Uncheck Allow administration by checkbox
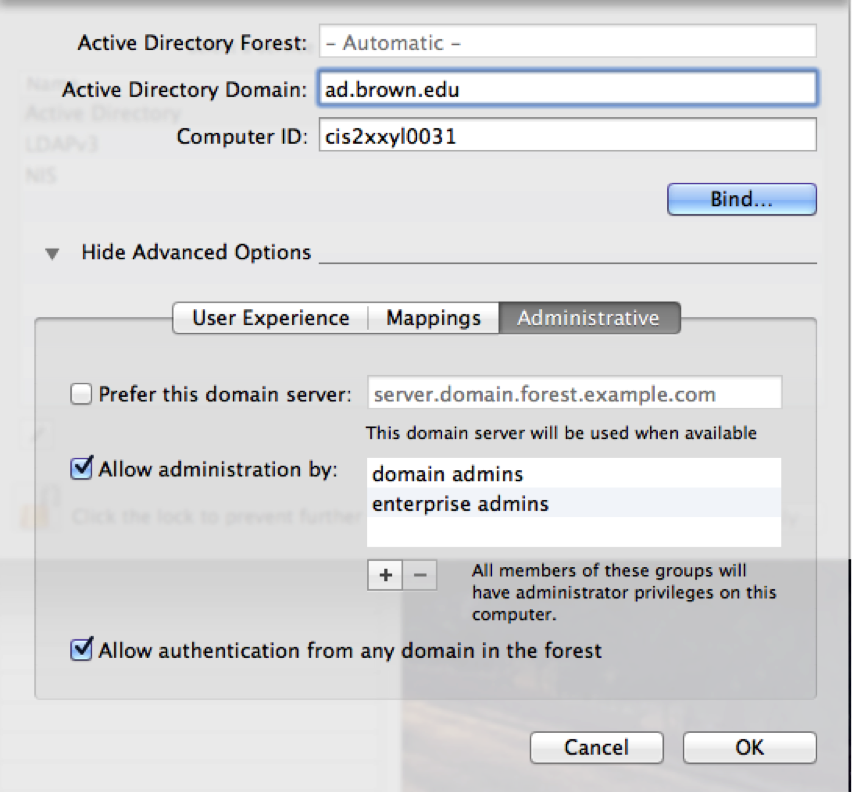The width and height of the screenshot is (852, 793). 81,469
